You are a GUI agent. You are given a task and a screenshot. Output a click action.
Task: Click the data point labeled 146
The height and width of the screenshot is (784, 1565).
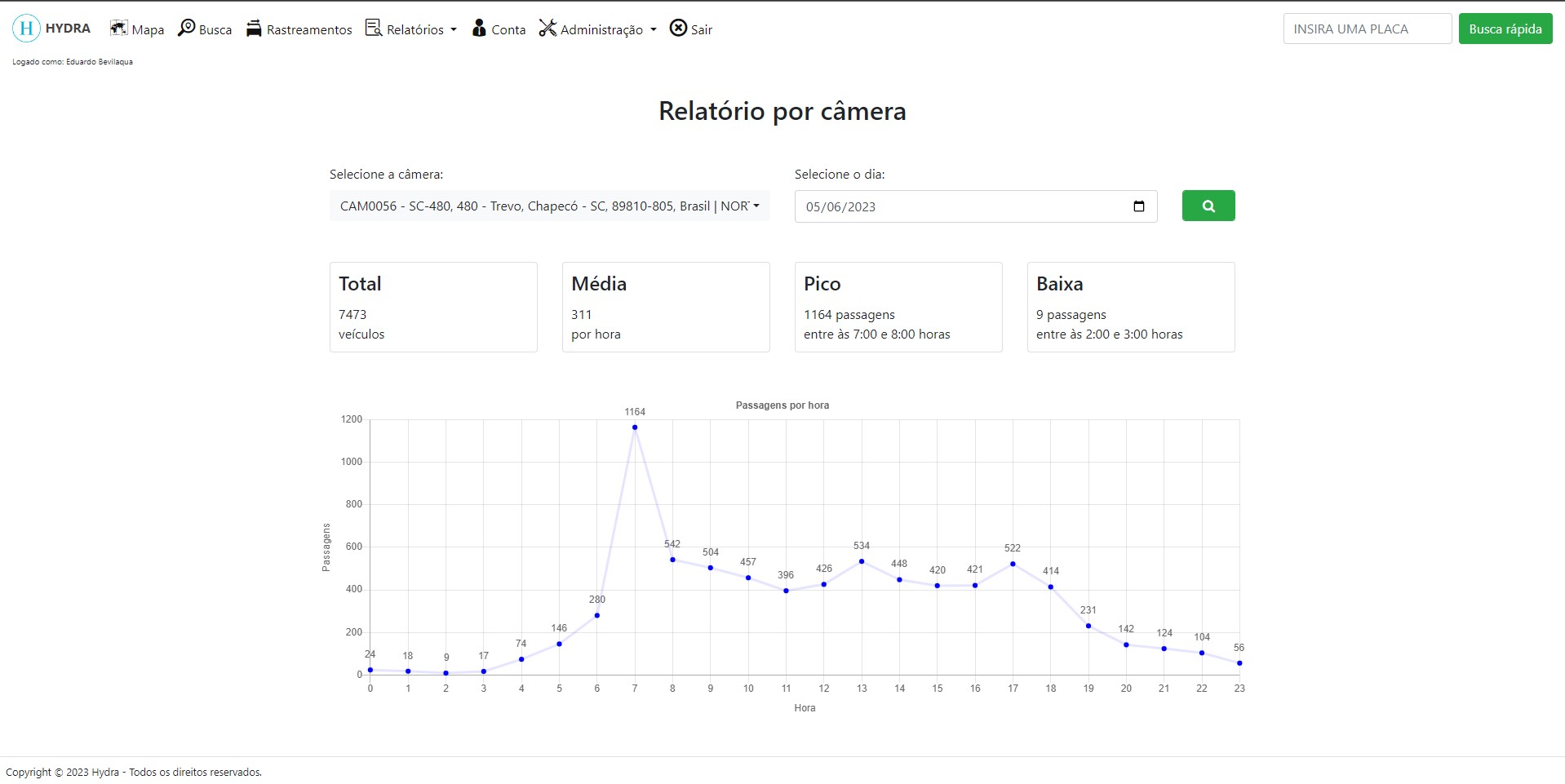click(x=559, y=644)
